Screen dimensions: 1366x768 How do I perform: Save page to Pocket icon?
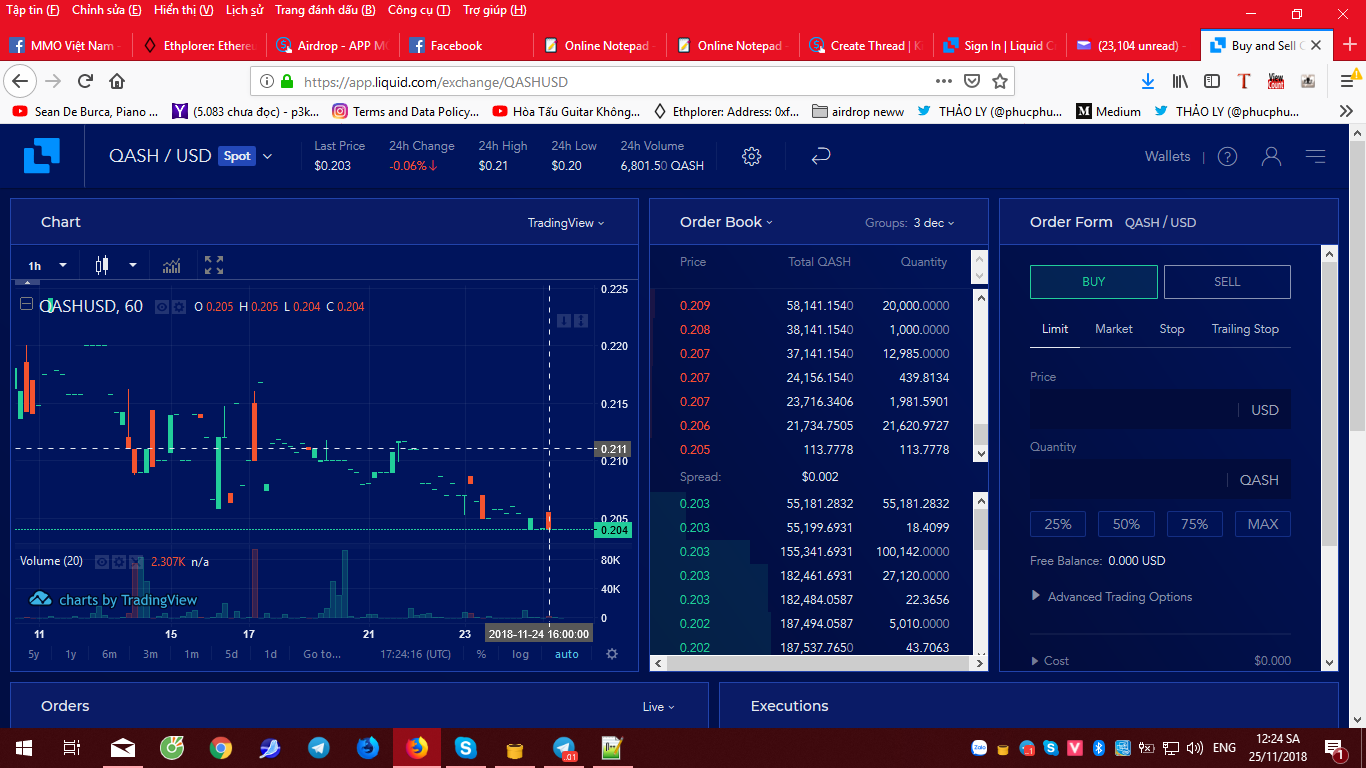point(971,81)
